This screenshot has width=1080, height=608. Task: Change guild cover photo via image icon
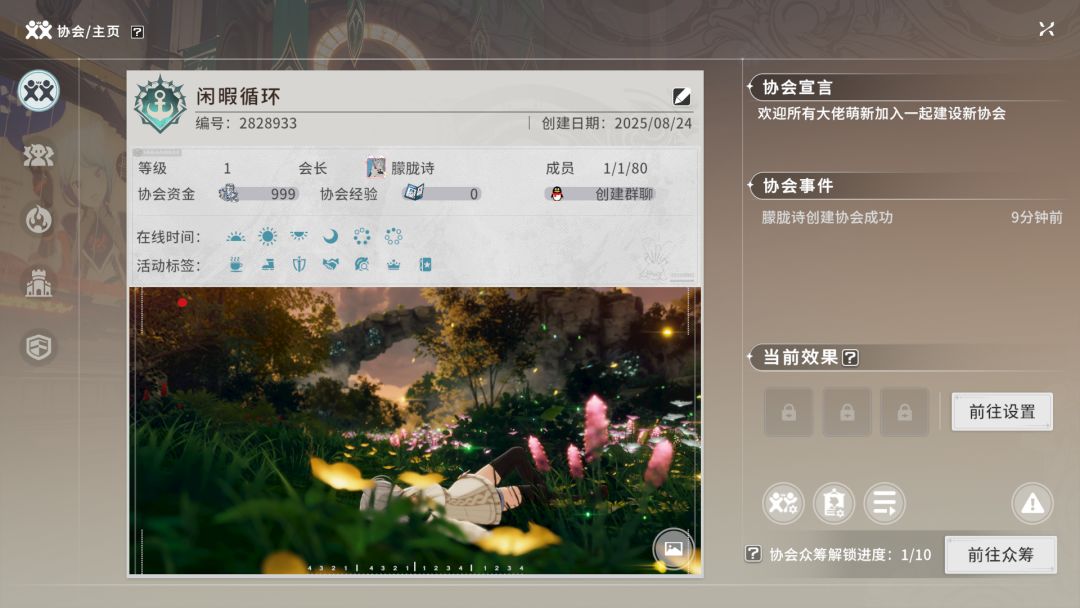pos(673,549)
